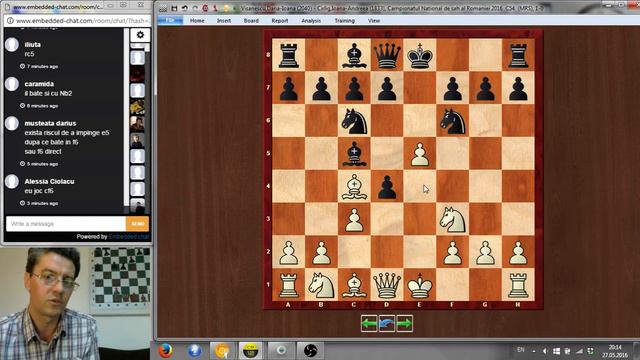Click the chat messages scrollbar
Image resolution: width=640 pixels, height=360 pixels.
127,117
